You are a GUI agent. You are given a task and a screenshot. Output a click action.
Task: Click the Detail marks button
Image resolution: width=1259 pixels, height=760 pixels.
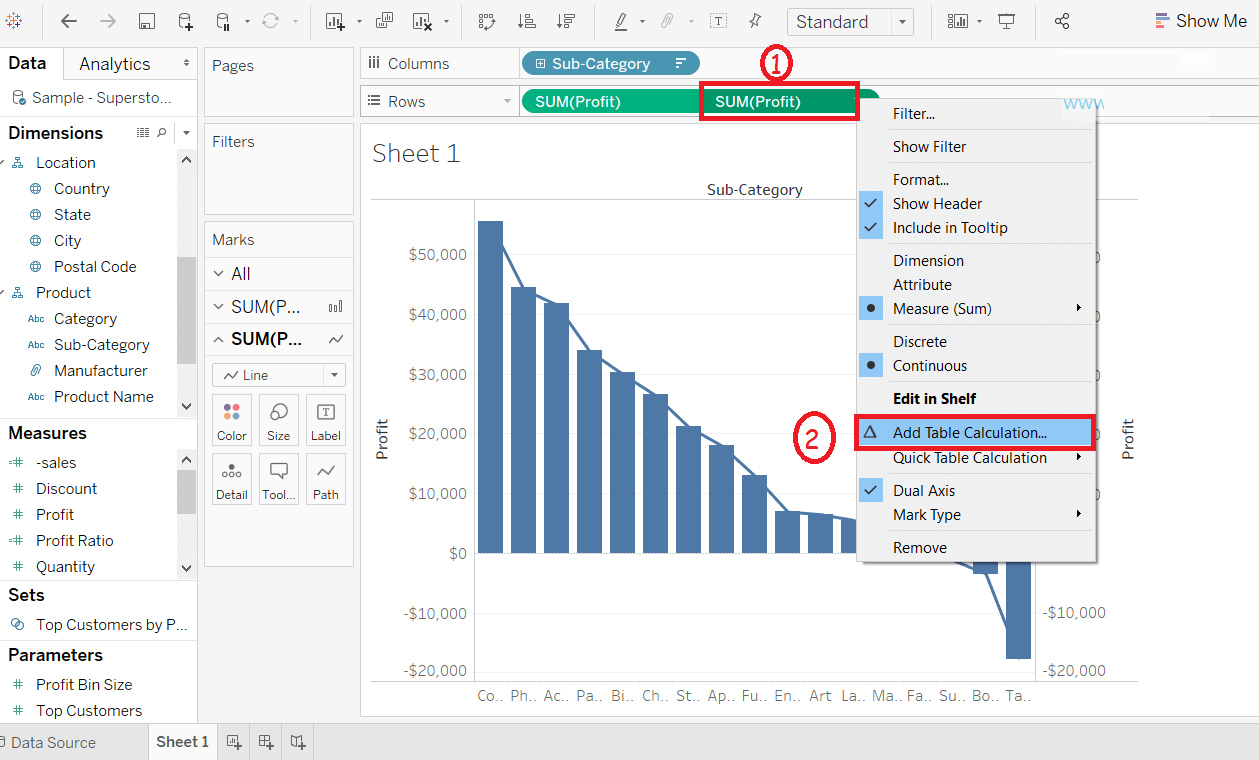pos(232,479)
